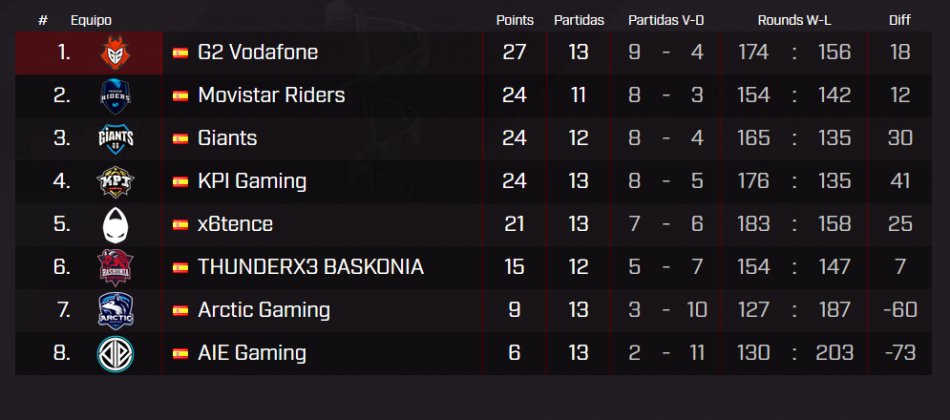Select the Diff column header
This screenshot has height=420, width=950.
pos(900,20)
